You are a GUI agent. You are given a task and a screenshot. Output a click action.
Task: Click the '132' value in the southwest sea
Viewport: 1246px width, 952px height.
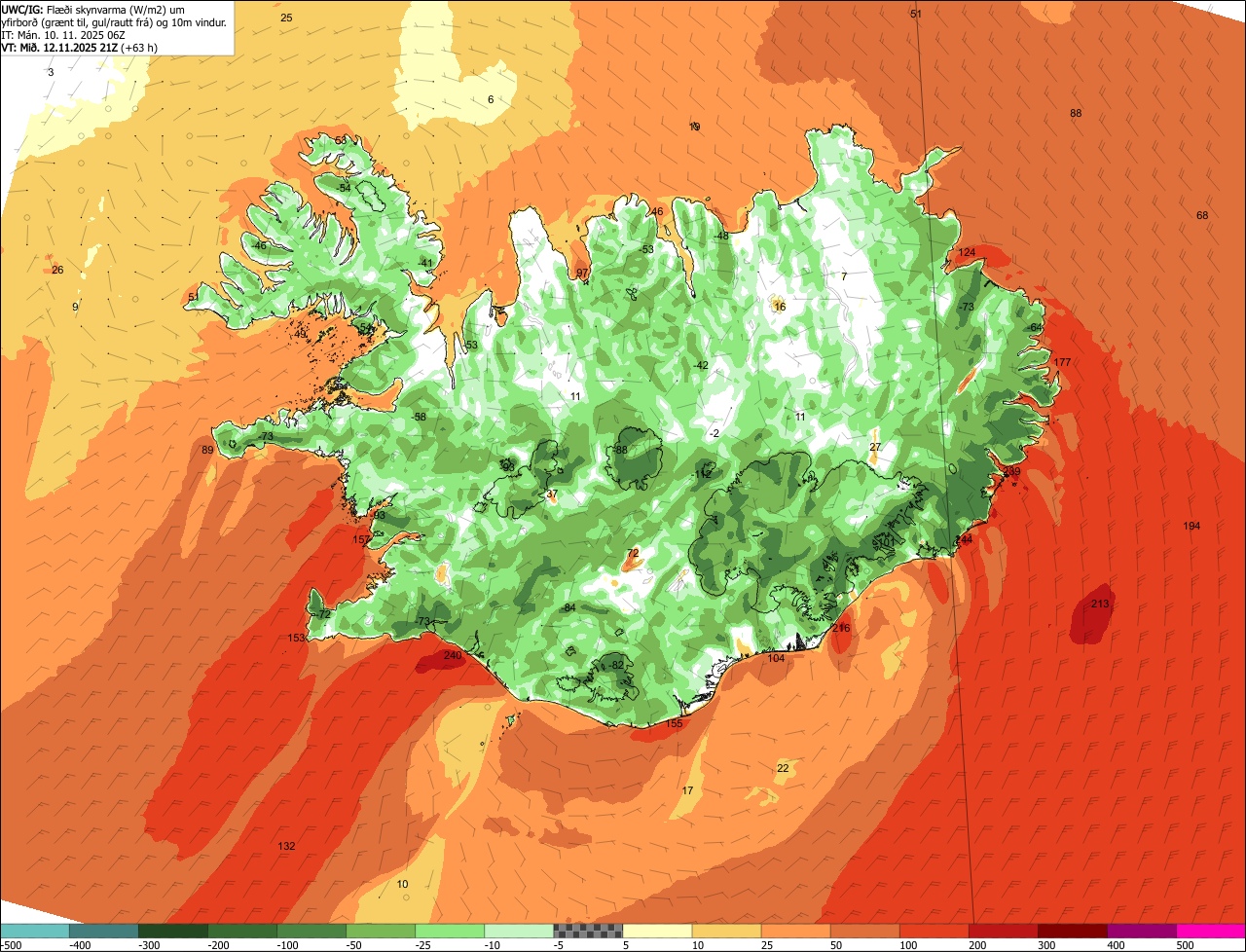(x=286, y=846)
